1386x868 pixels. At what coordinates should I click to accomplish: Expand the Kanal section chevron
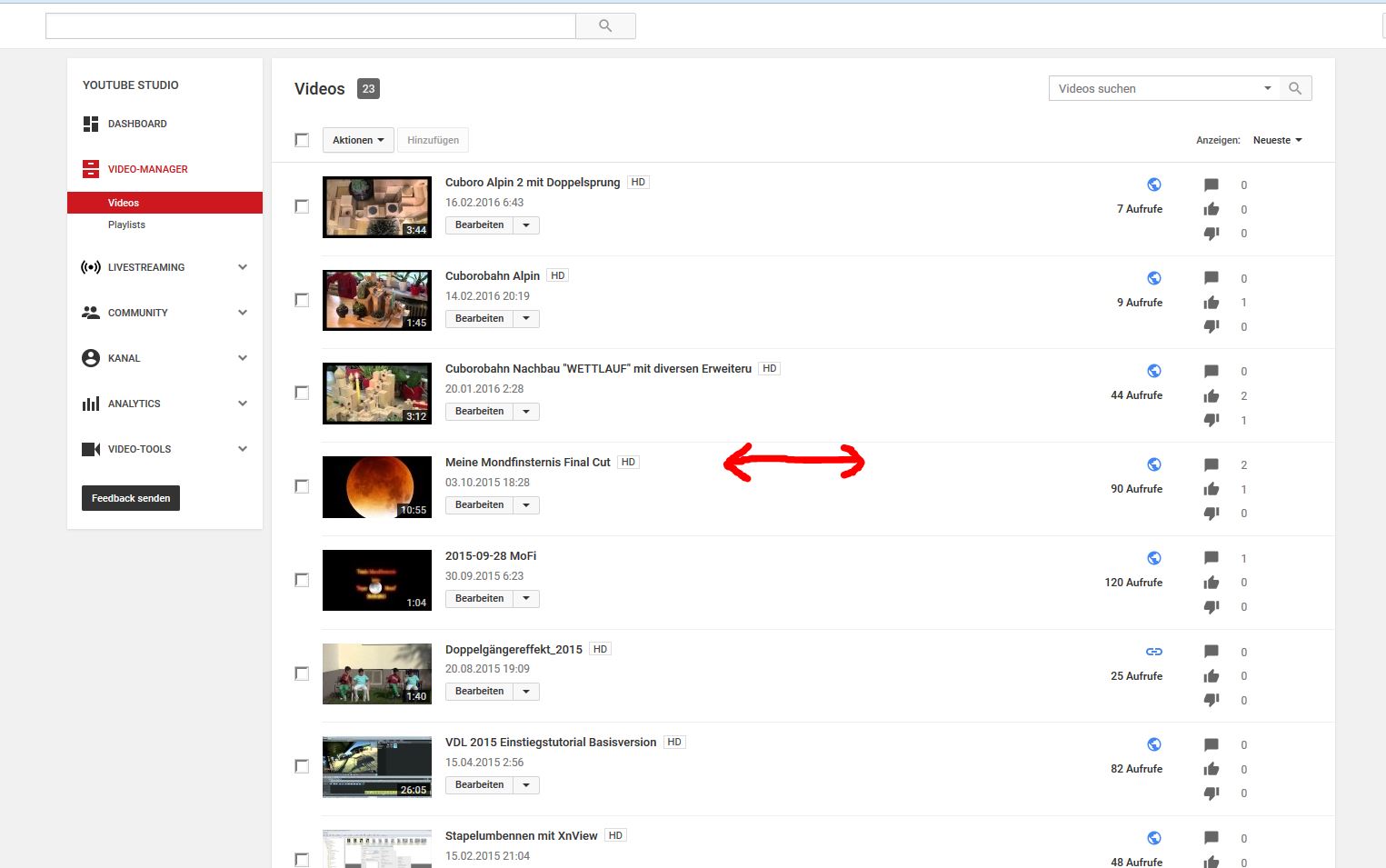243,358
